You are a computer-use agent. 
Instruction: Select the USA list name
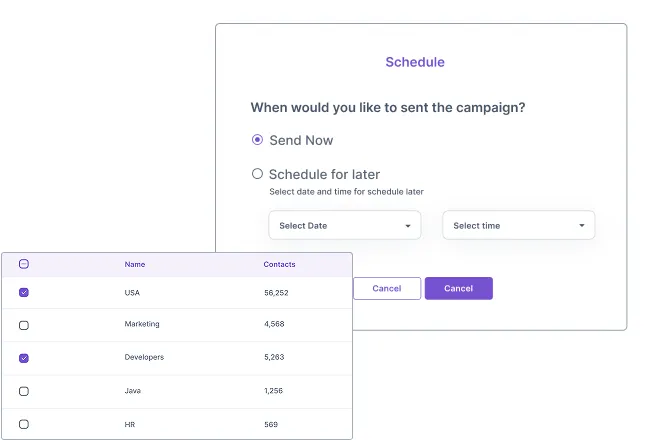(132, 292)
